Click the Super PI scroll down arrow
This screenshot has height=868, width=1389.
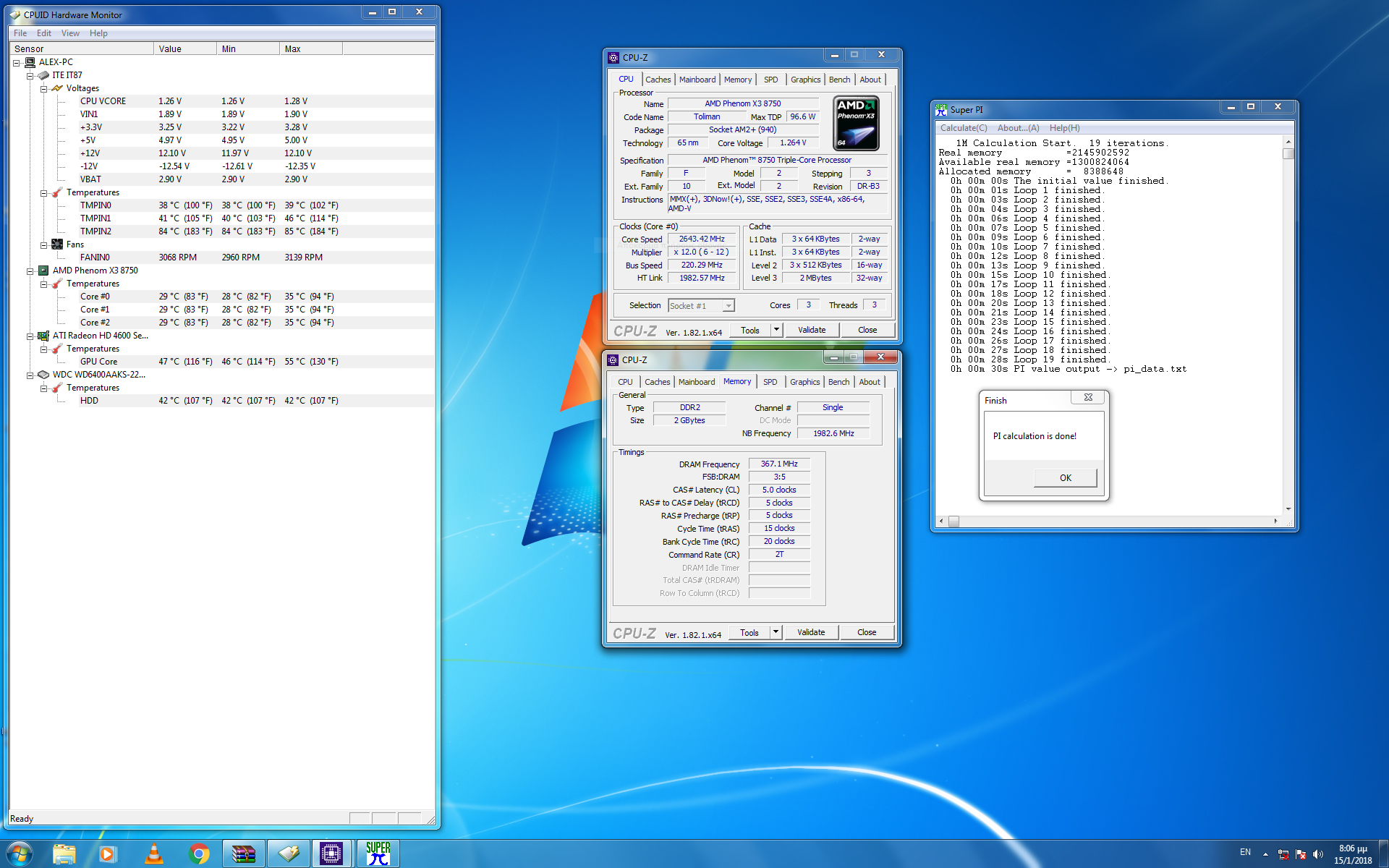click(x=1288, y=509)
